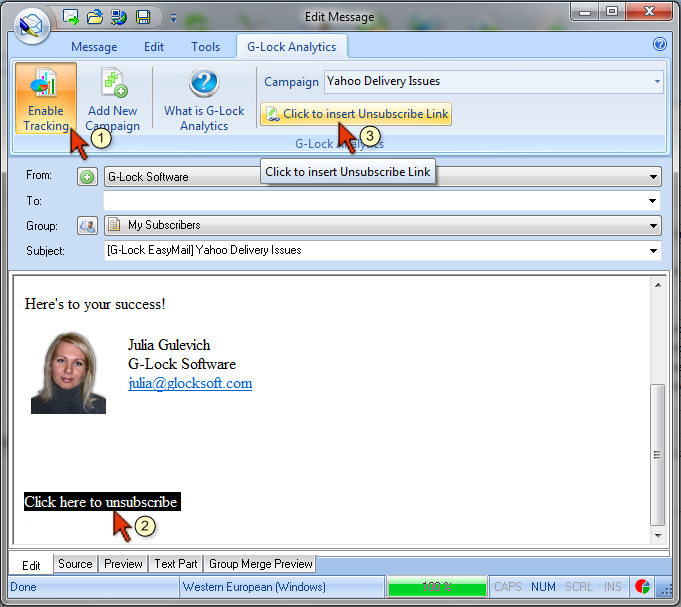681x607 pixels.
Task: Switch to the Edit view tab at bottom
Action: coord(31,565)
